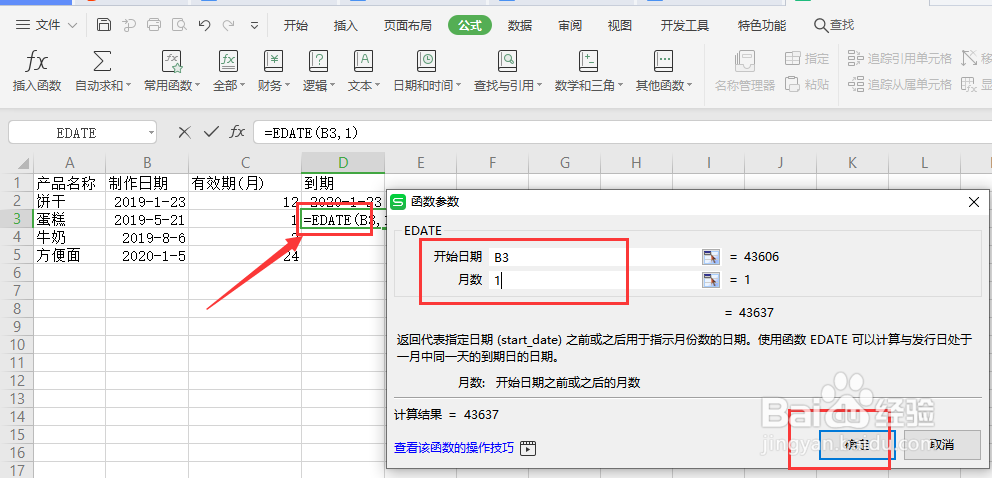Switch to the 插入 tab

click(345, 25)
